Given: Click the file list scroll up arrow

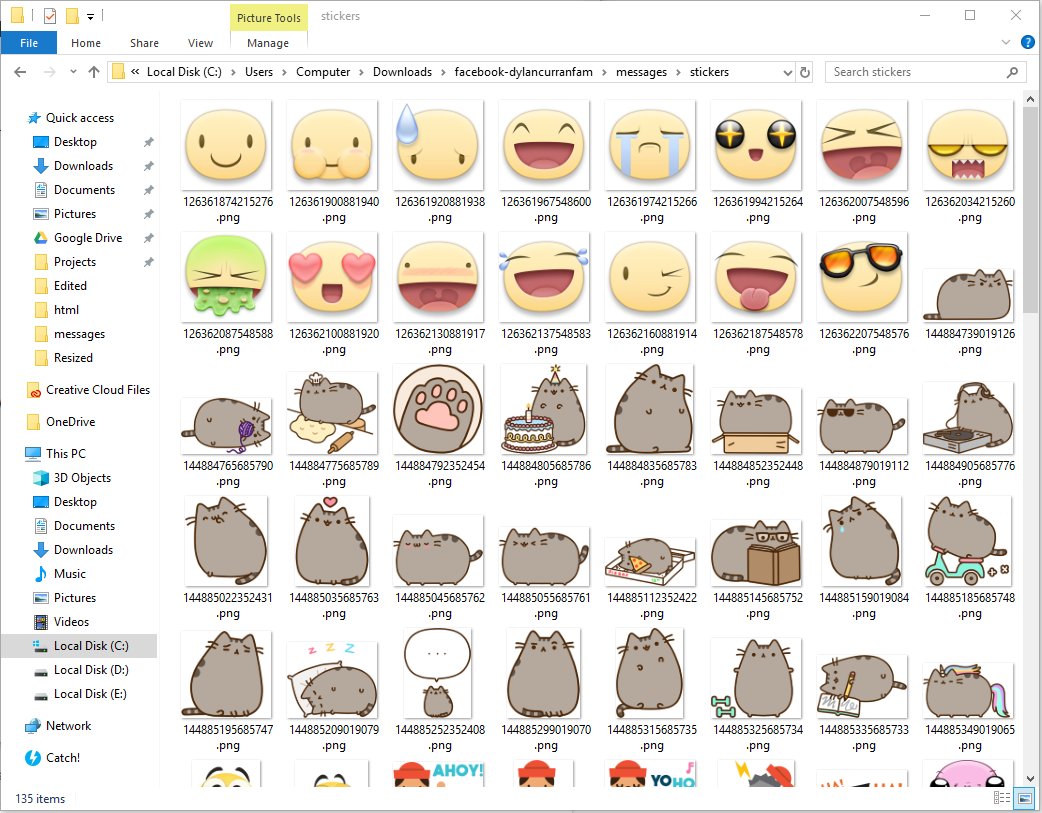Looking at the screenshot, I should click(x=1030, y=100).
